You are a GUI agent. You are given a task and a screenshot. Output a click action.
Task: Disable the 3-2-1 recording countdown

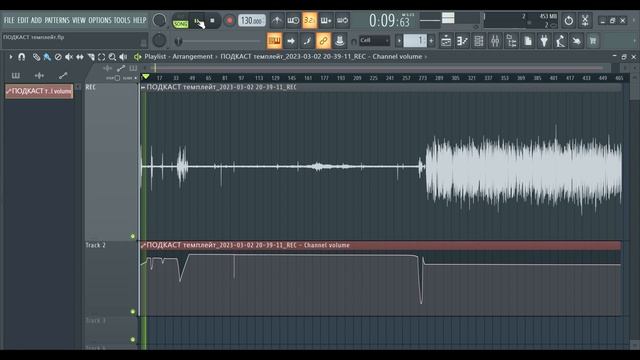tap(309, 20)
